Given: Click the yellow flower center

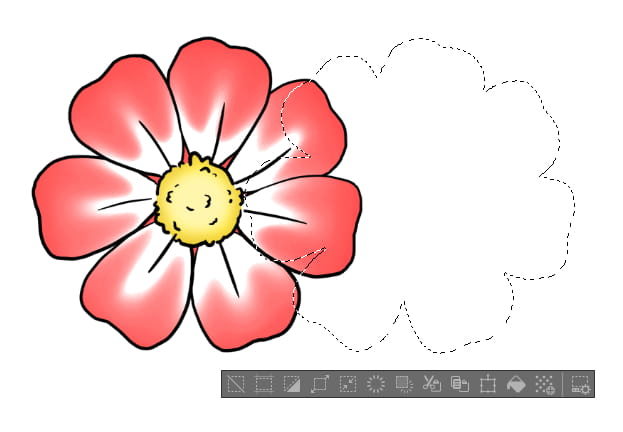Looking at the screenshot, I should tap(199, 197).
